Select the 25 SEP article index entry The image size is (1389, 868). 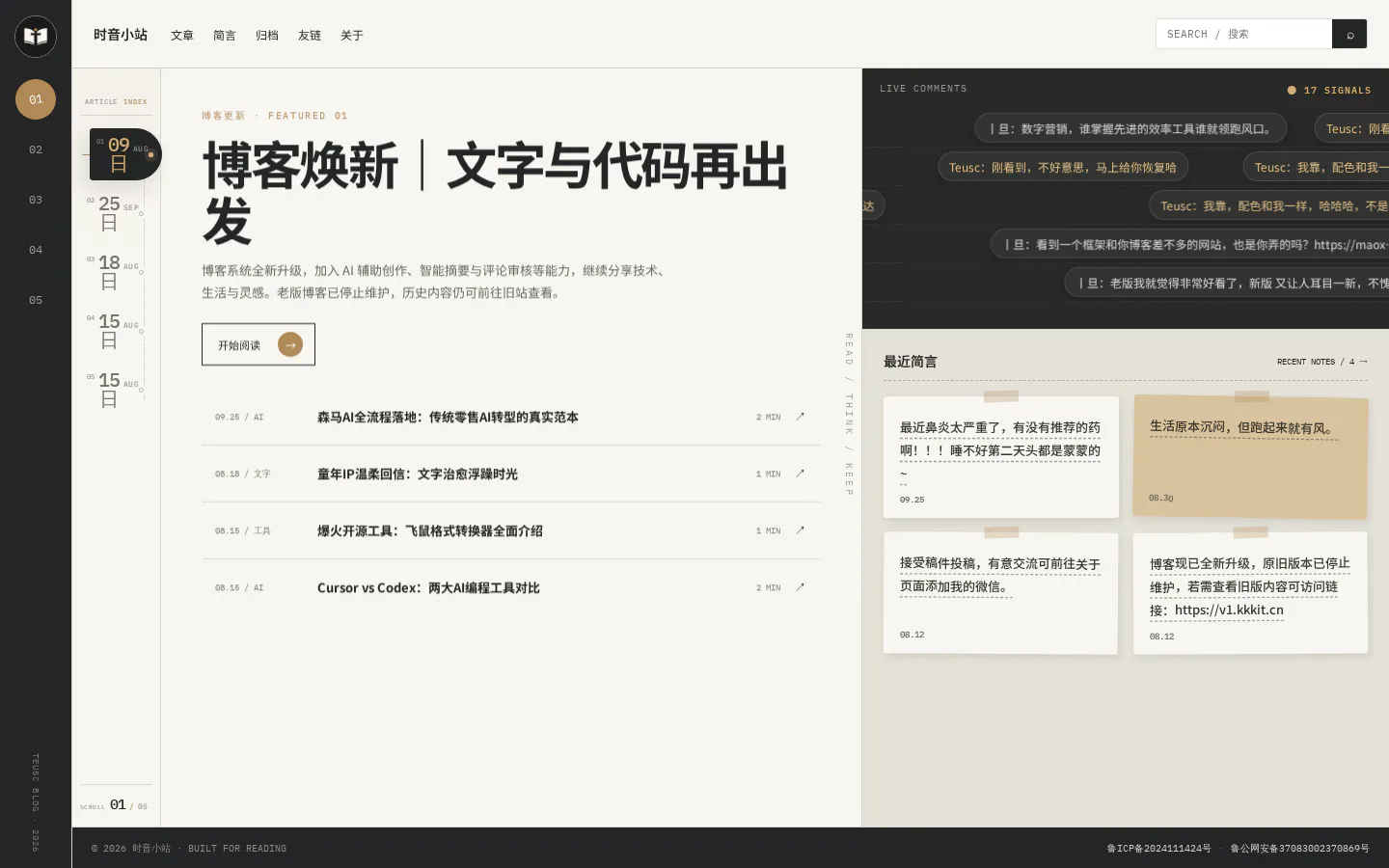coord(116,213)
